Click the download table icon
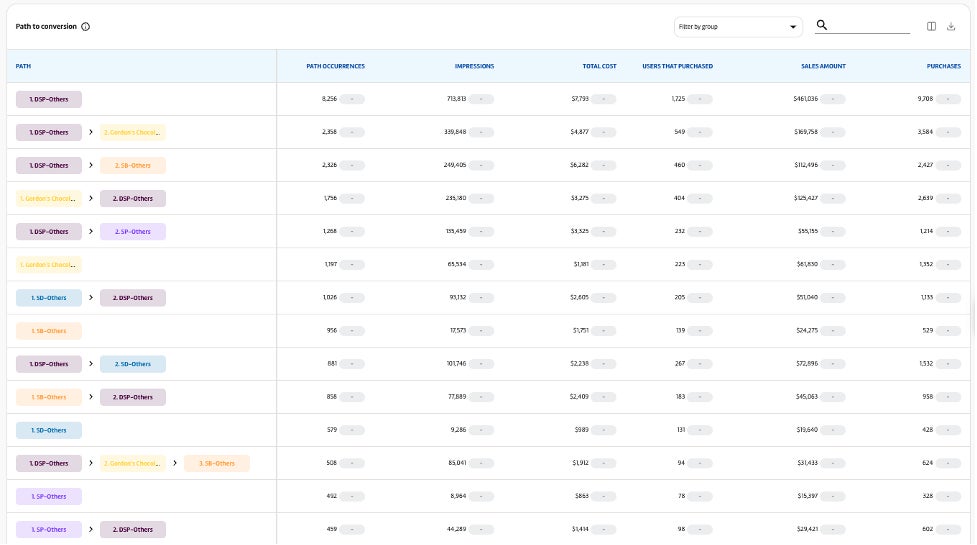The width and height of the screenshot is (977, 545). tap(951, 27)
